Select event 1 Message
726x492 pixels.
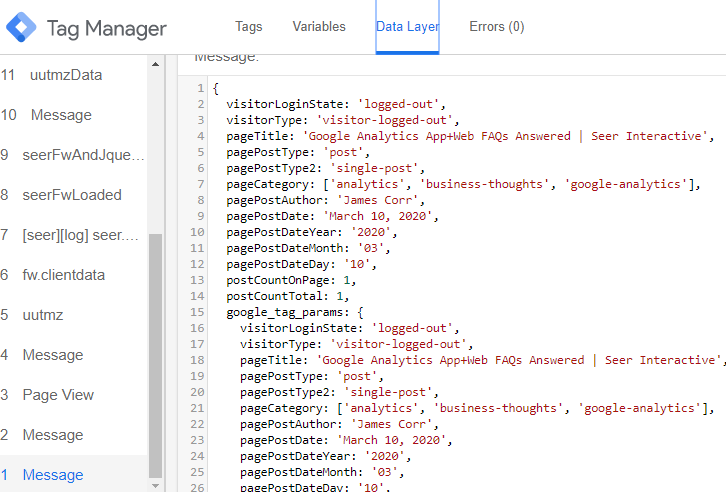click(53, 475)
